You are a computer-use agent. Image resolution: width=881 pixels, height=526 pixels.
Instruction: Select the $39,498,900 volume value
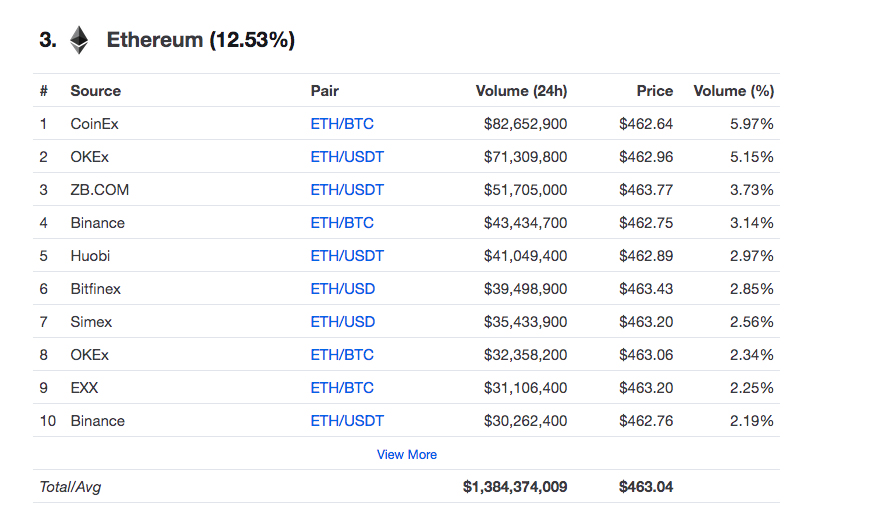pos(525,289)
